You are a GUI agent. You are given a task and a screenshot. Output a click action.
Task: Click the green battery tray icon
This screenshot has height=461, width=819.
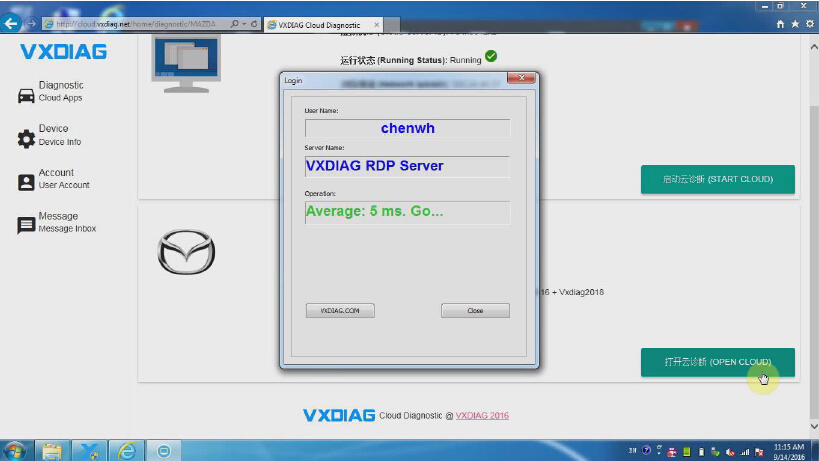click(686, 452)
